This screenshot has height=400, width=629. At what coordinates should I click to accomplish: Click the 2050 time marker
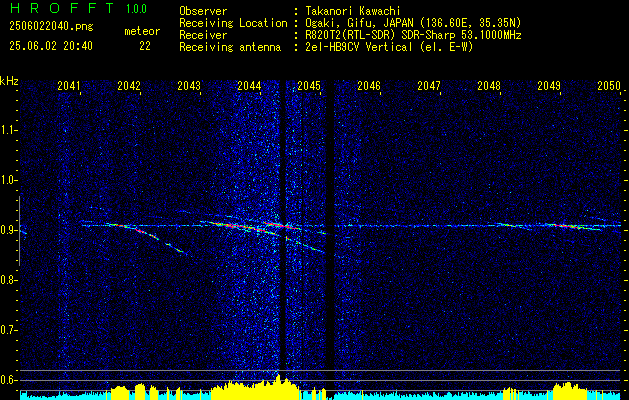pos(609,86)
